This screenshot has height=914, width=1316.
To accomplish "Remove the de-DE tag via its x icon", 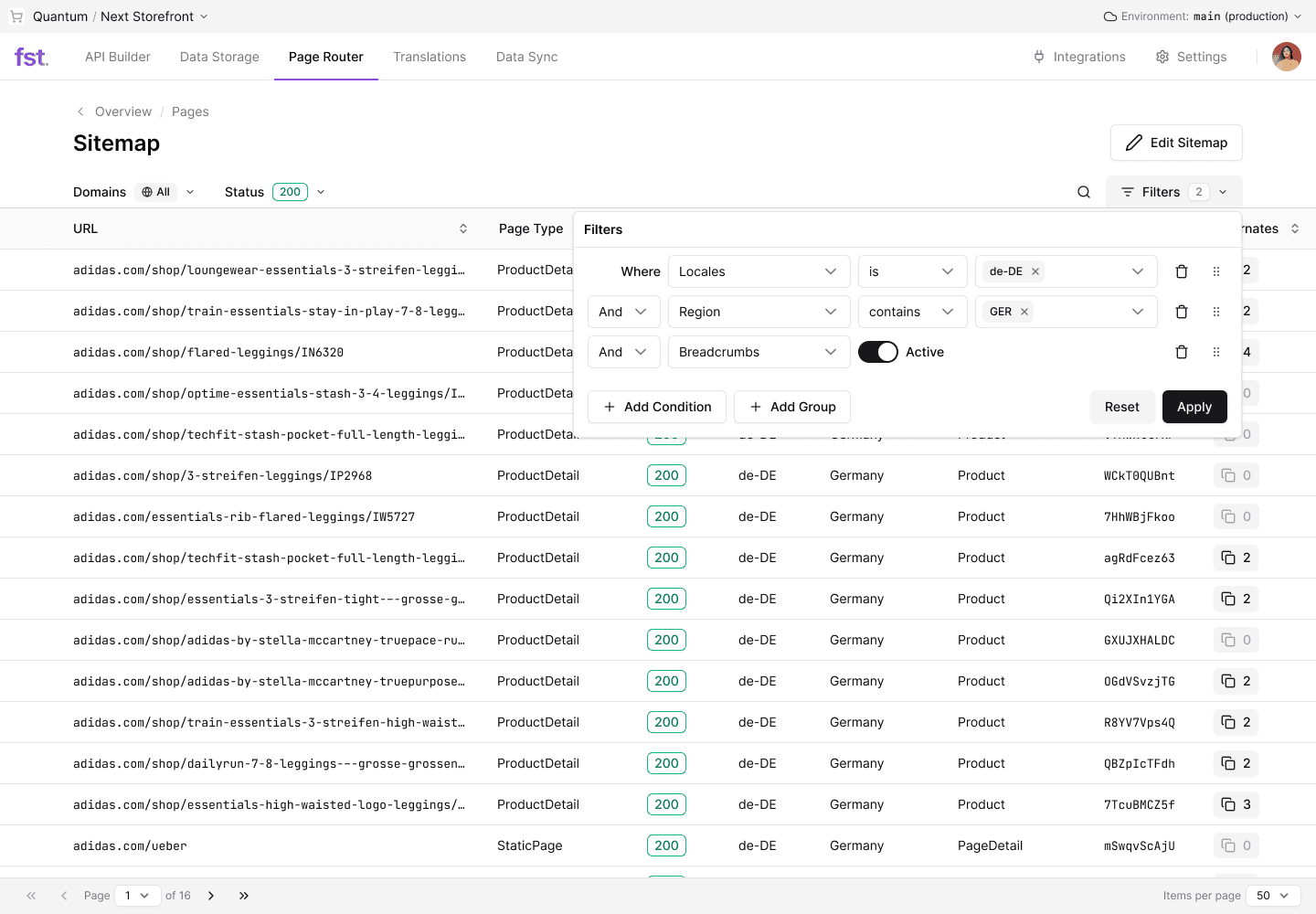I will pyautogui.click(x=1035, y=271).
